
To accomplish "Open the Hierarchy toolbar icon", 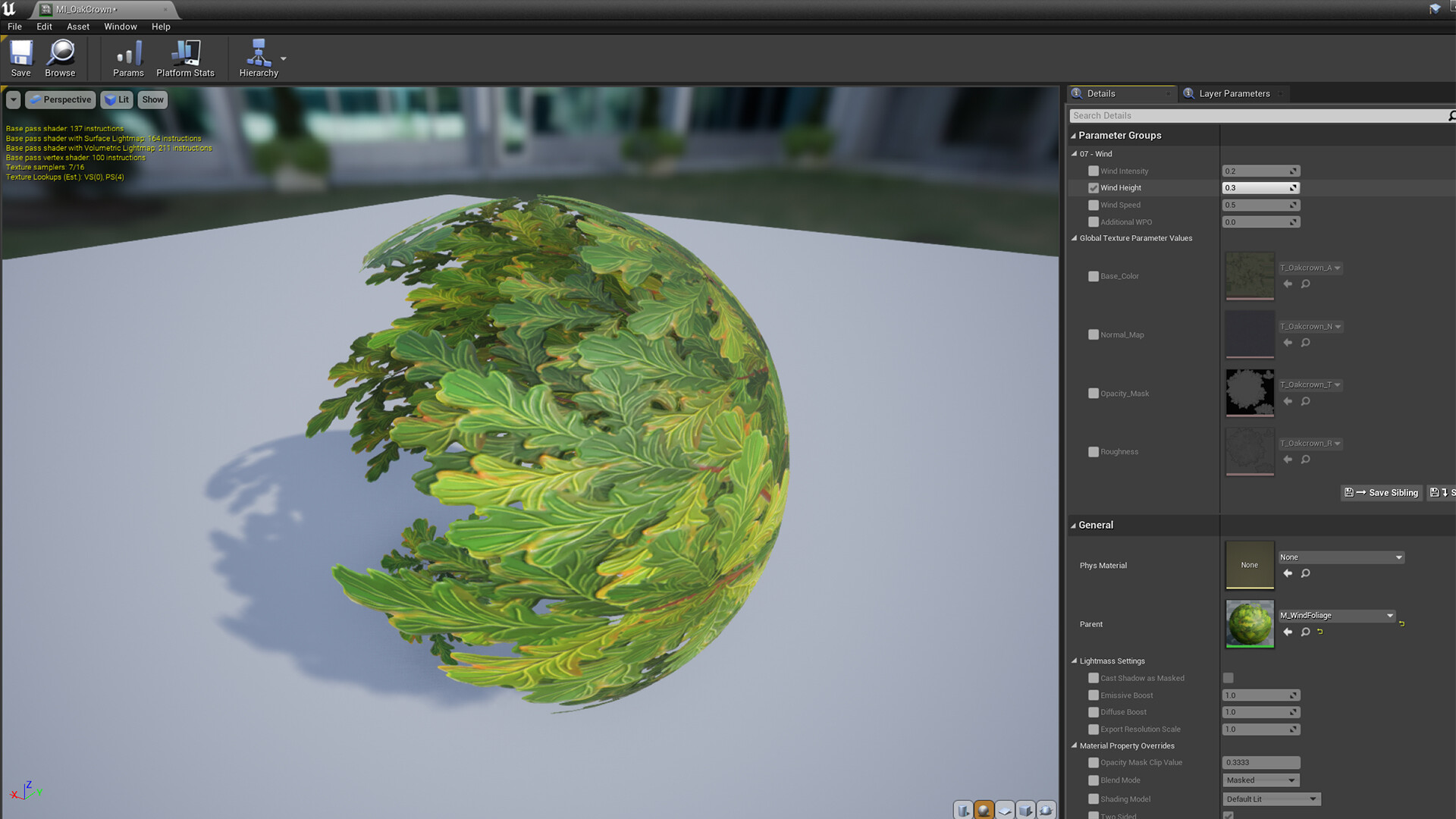I will (x=259, y=57).
